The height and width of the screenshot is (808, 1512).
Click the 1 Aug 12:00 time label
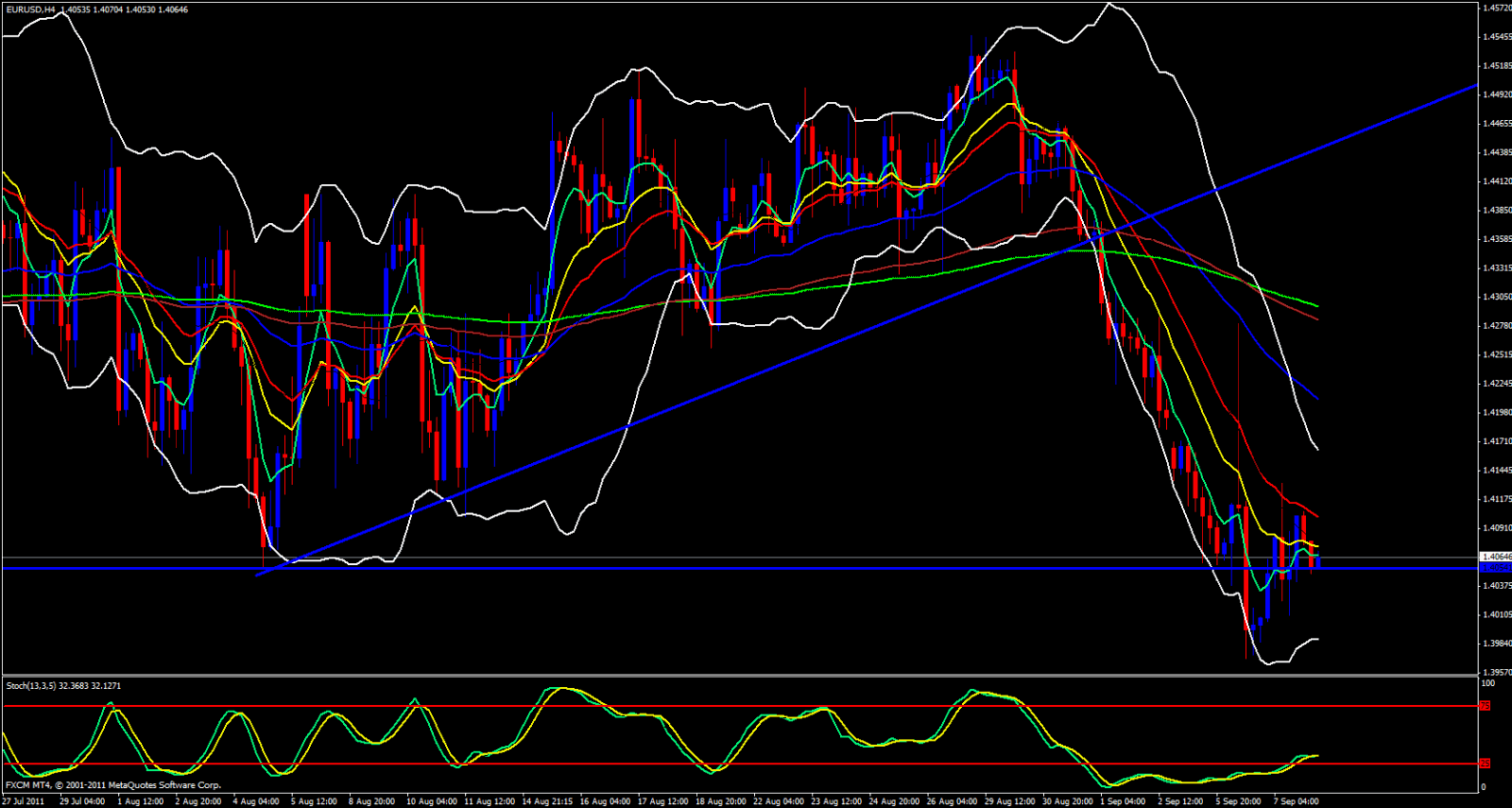click(140, 801)
